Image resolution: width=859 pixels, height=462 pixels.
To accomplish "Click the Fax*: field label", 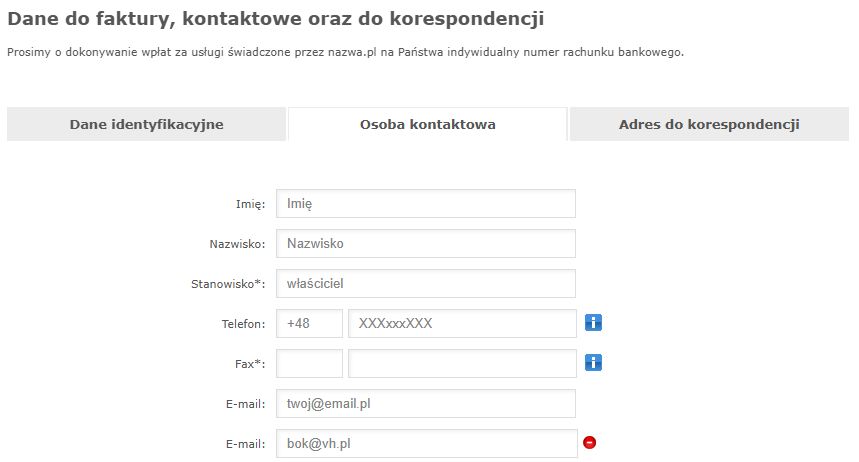I will click(250, 364).
